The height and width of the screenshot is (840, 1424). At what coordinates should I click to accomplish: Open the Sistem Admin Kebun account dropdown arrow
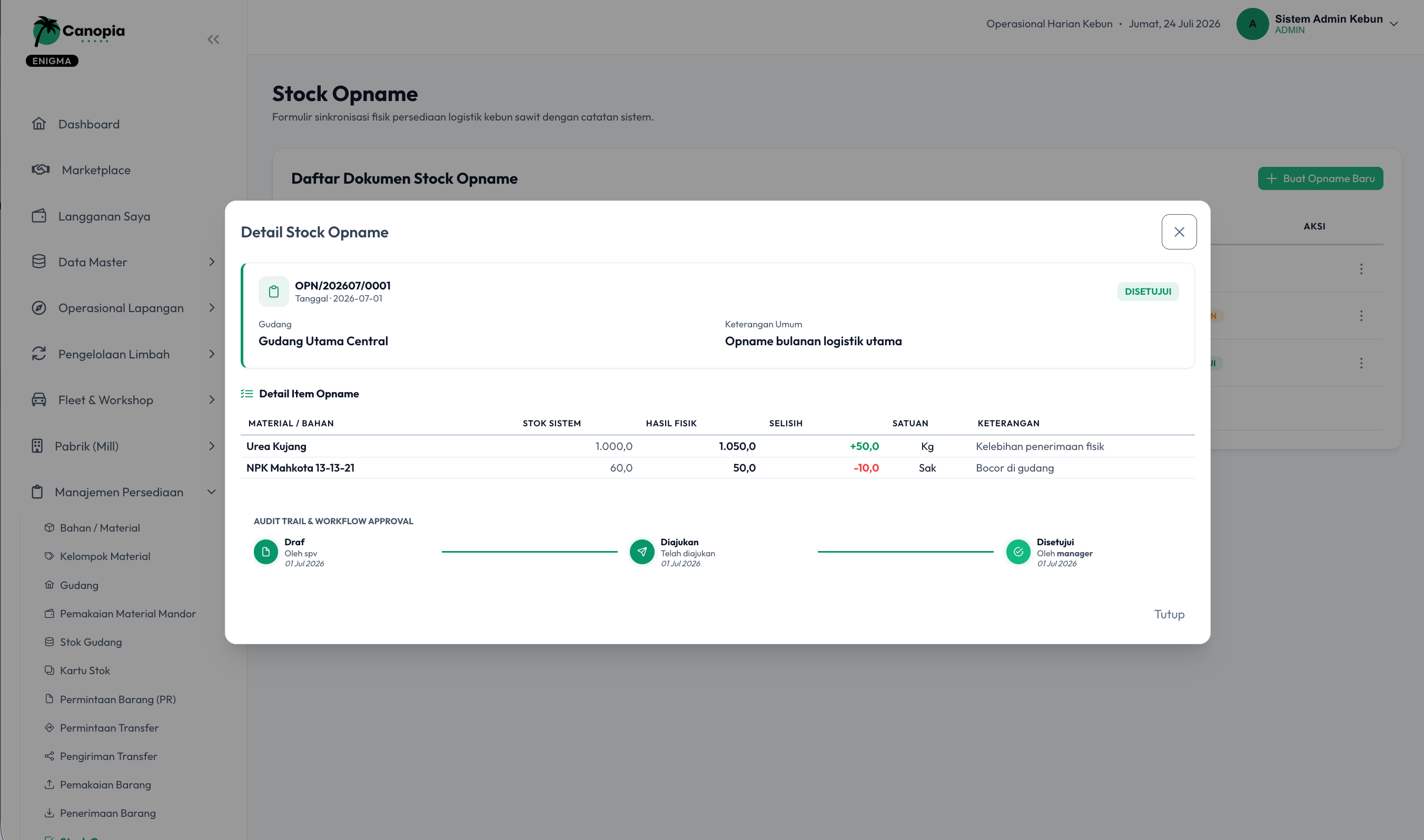[x=1394, y=24]
